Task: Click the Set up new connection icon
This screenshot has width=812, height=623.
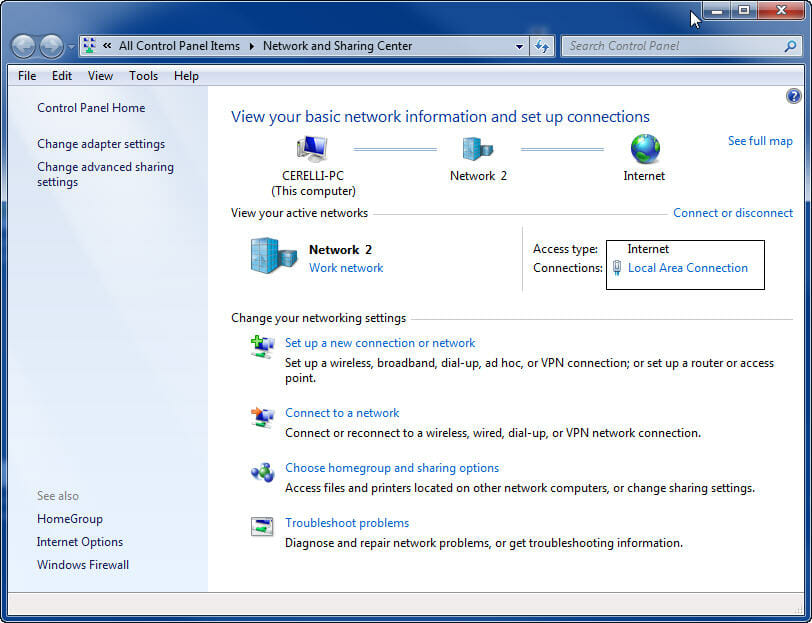Action: pos(263,346)
